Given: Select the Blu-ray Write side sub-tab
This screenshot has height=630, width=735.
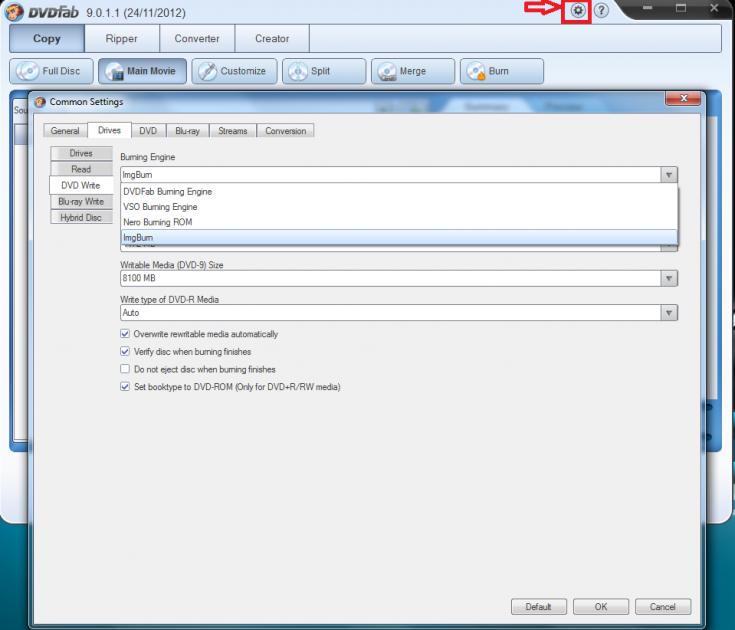Looking at the screenshot, I should click(x=81, y=202).
